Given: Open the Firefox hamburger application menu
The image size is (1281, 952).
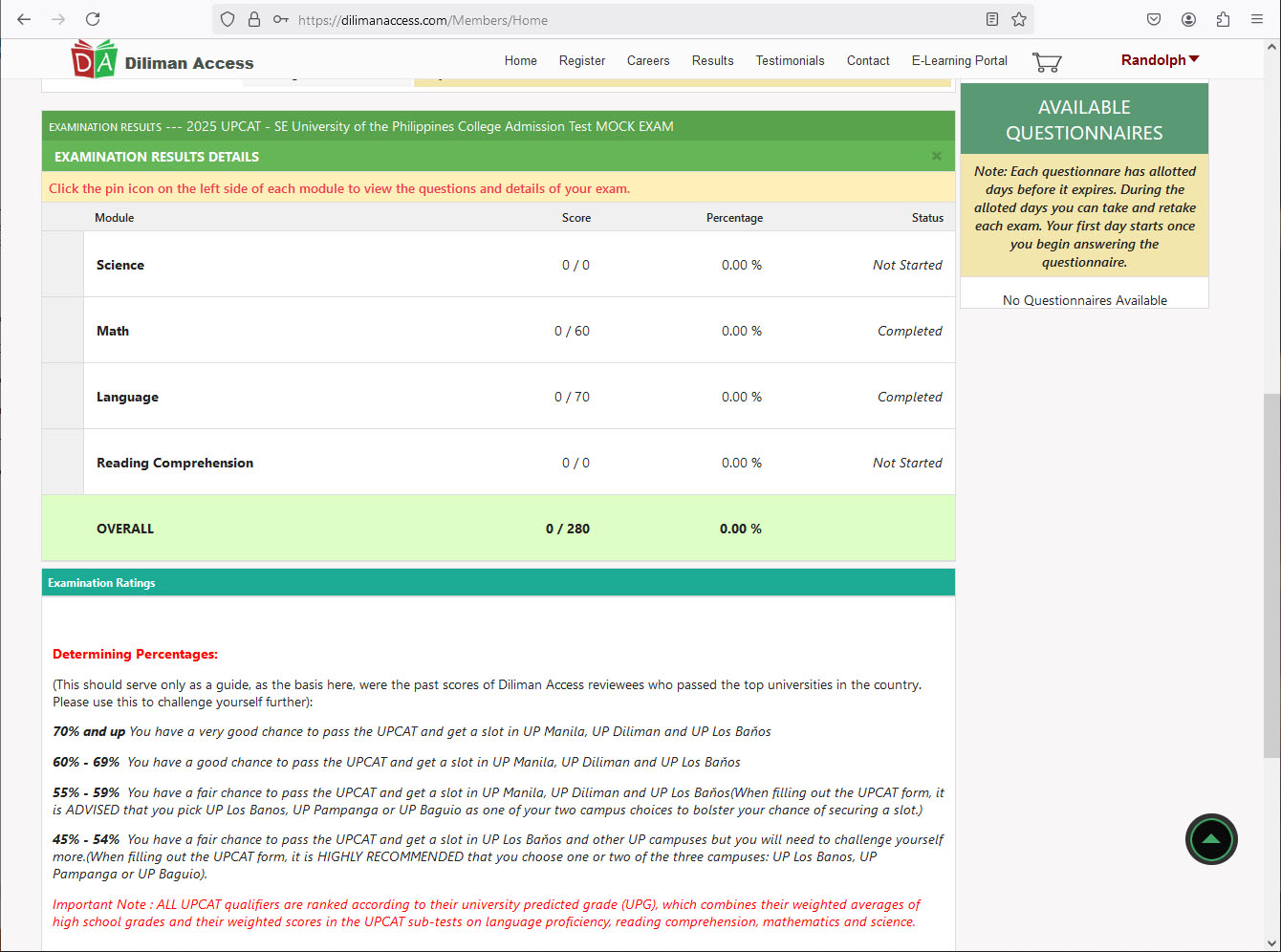Looking at the screenshot, I should pyautogui.click(x=1257, y=19).
